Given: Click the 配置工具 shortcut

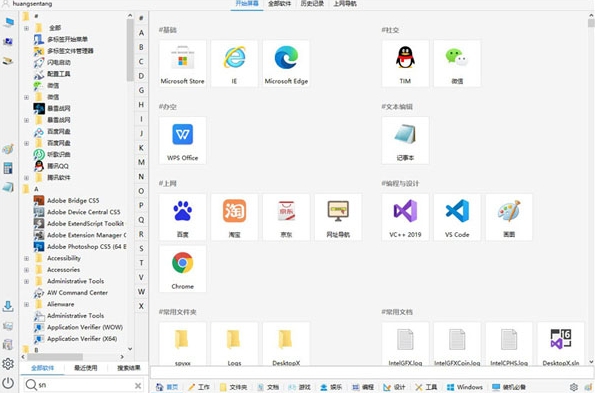Looking at the screenshot, I should coord(52,74).
